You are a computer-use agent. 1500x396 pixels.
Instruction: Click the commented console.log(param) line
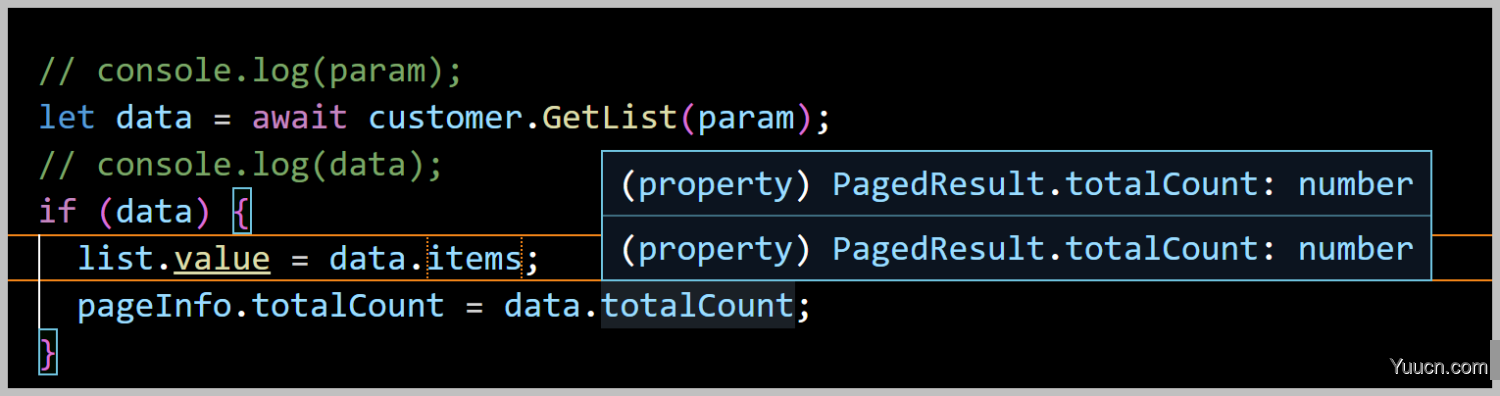[x=251, y=71]
